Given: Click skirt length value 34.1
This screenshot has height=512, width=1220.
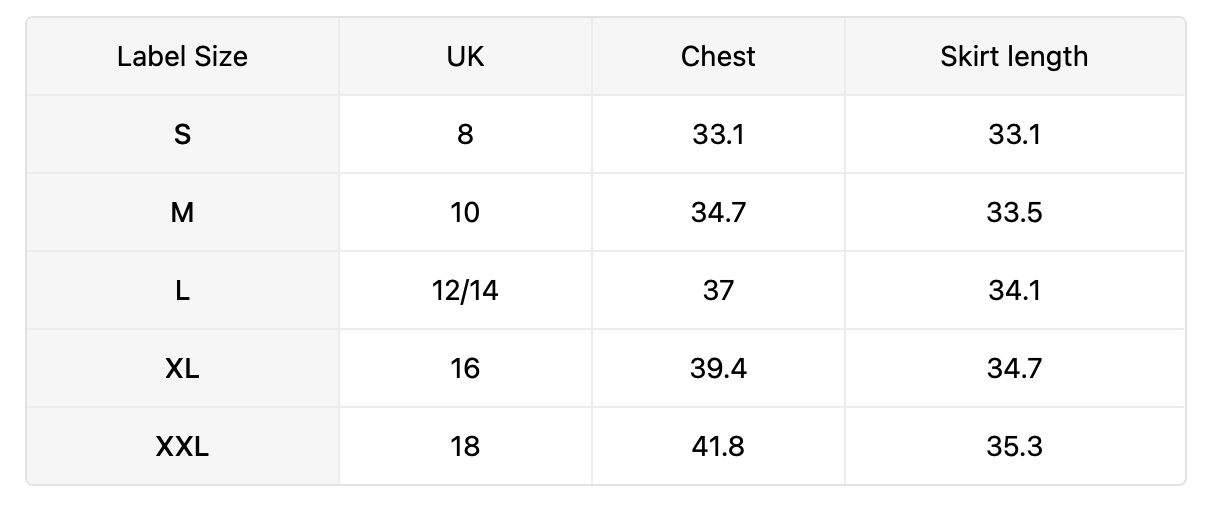Looking at the screenshot, I should point(1014,290).
